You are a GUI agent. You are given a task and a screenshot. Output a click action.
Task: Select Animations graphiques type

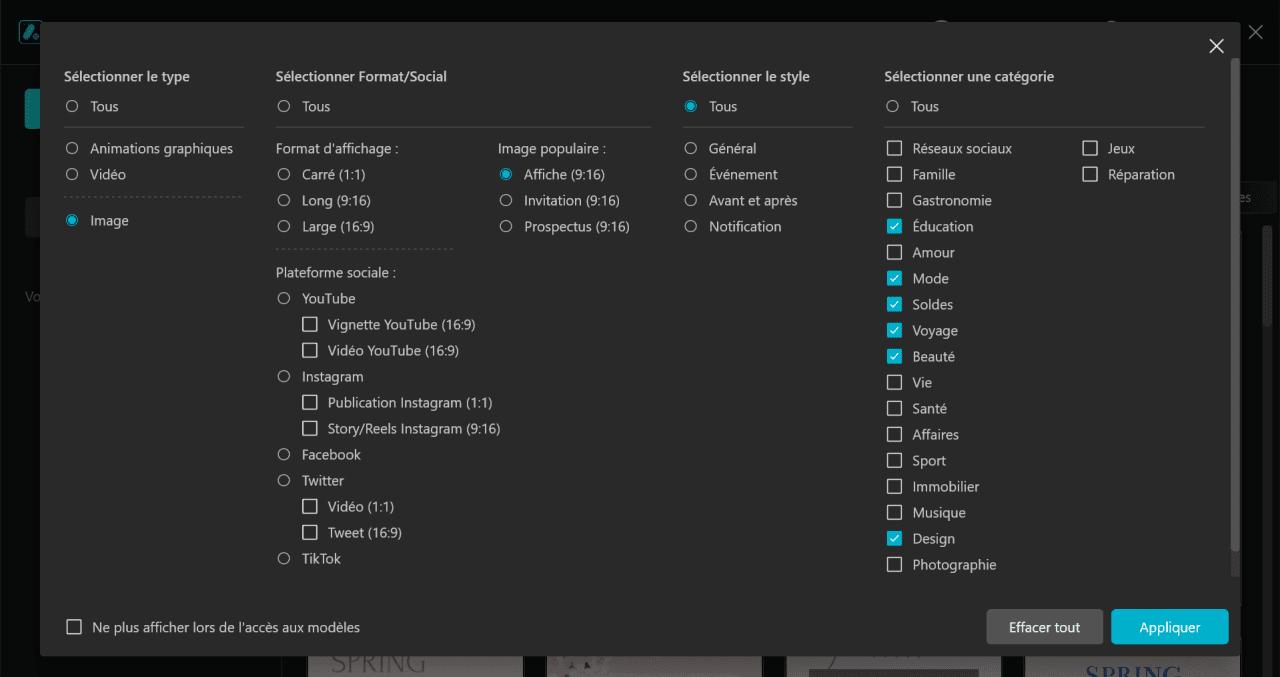(x=72, y=149)
